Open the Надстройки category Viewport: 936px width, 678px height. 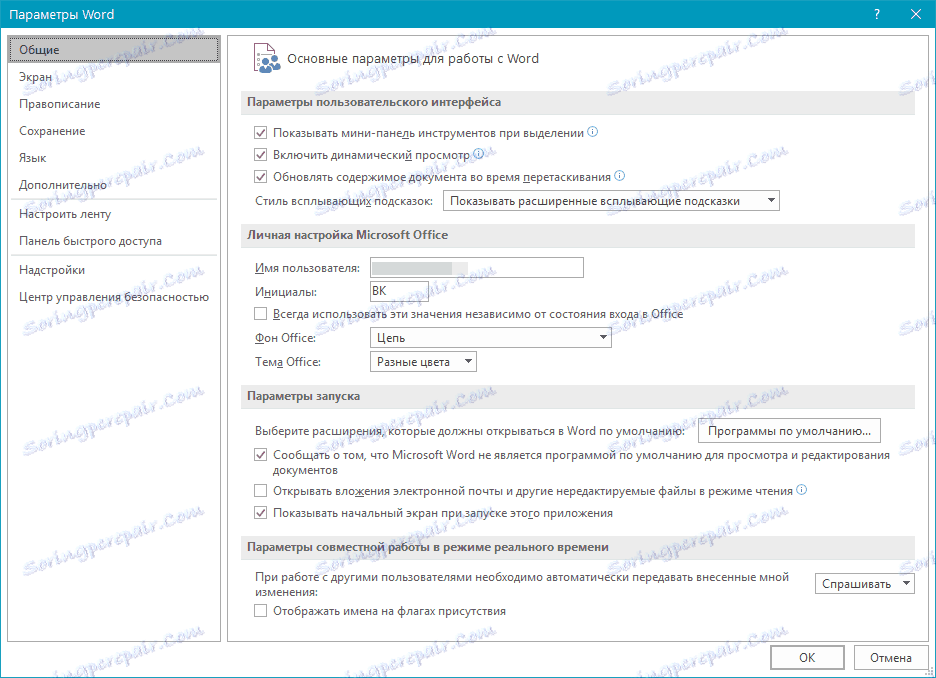(113, 270)
